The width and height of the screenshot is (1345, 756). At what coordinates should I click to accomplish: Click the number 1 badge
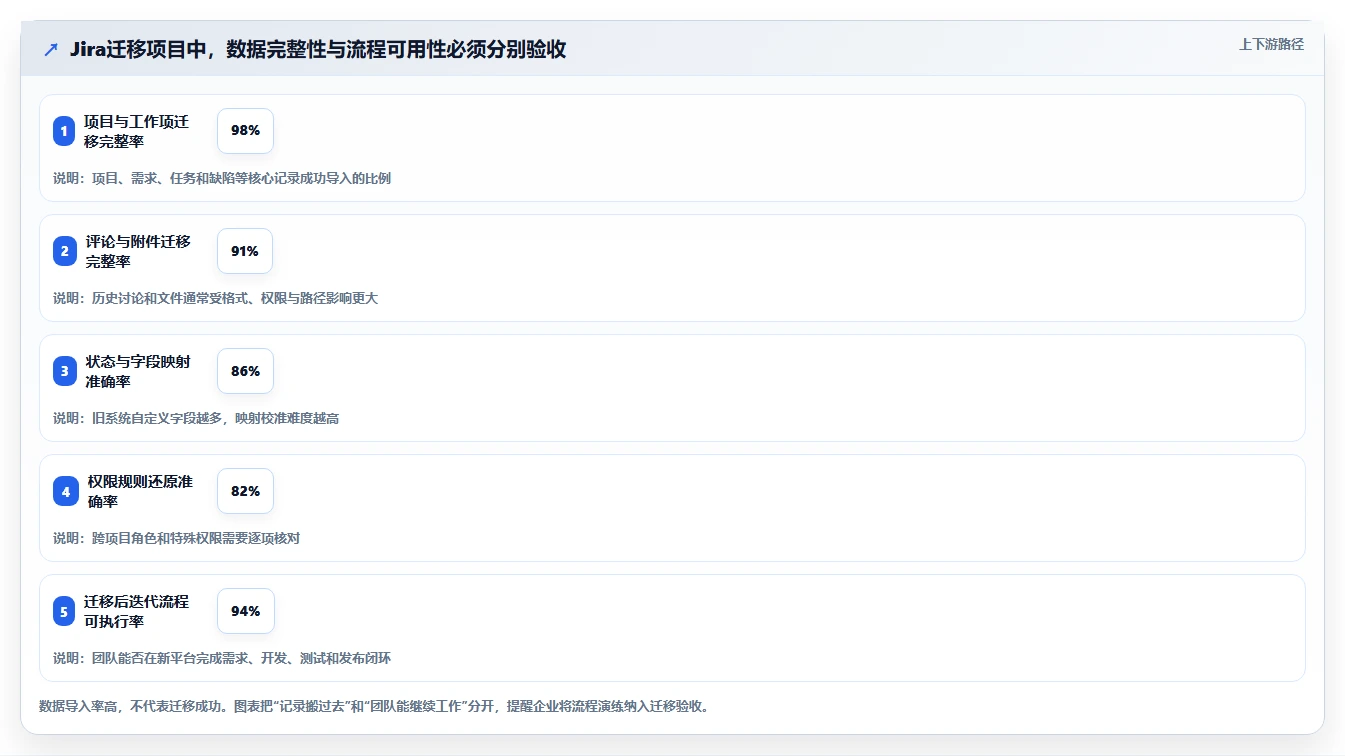(x=64, y=131)
